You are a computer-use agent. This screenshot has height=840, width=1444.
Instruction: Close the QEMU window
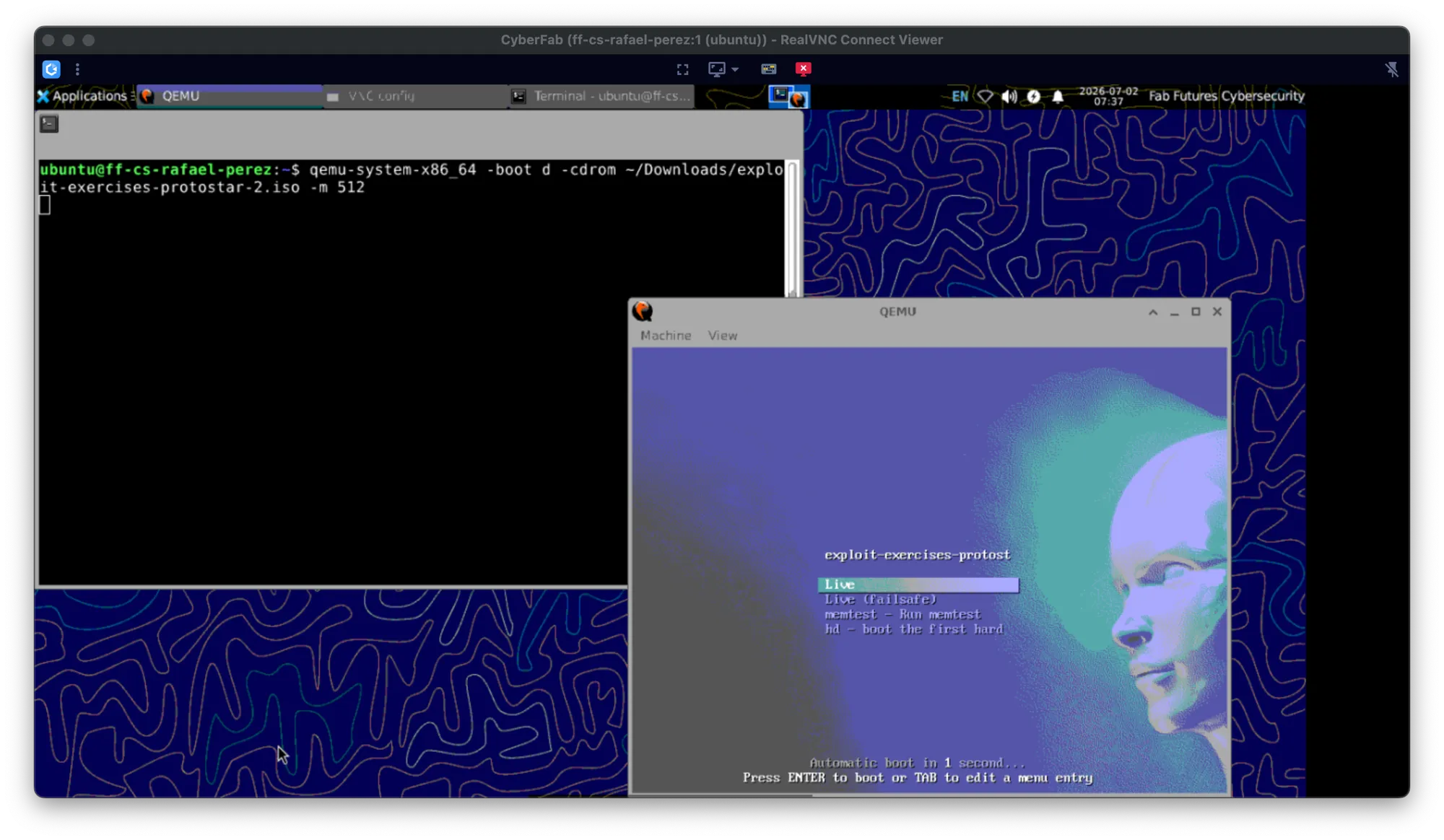(1217, 312)
